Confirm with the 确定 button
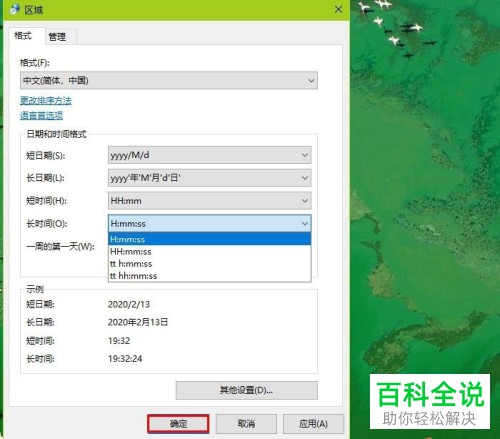Viewport: 500px width, 439px height. [x=178, y=424]
